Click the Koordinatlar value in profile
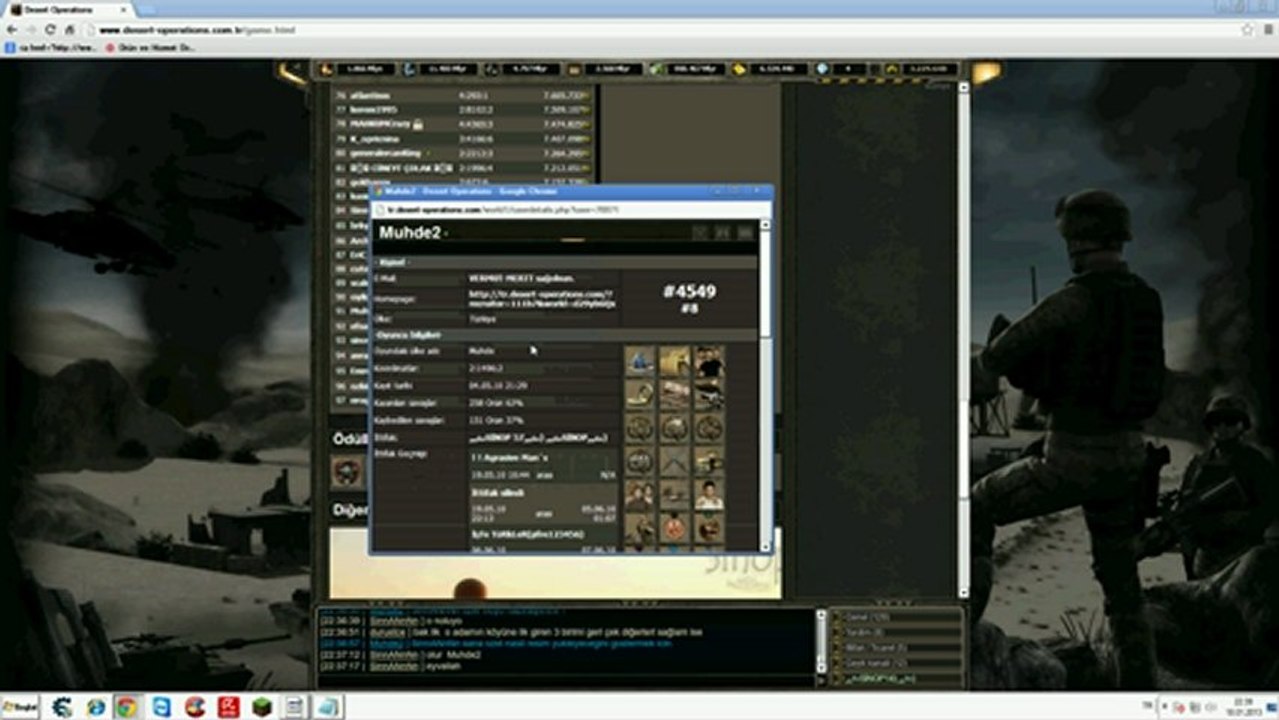The image size is (1279, 720). [x=485, y=368]
